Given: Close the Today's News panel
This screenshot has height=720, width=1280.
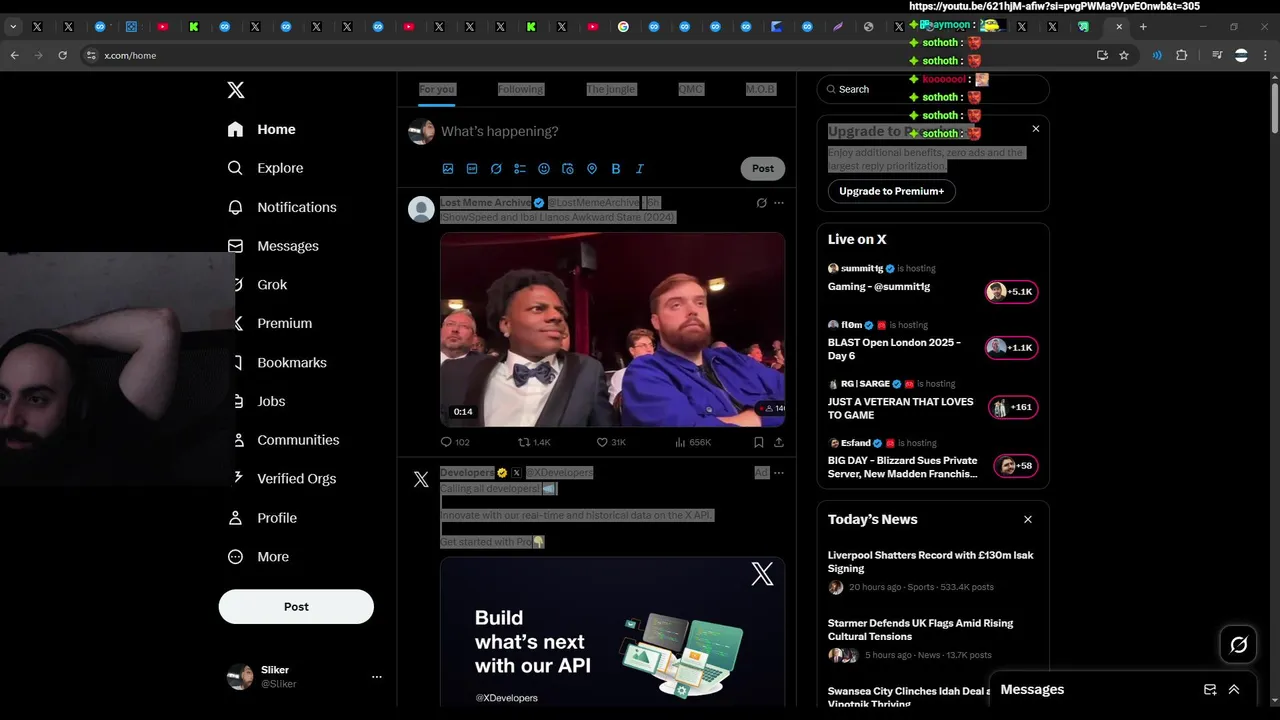Looking at the screenshot, I should [1028, 520].
